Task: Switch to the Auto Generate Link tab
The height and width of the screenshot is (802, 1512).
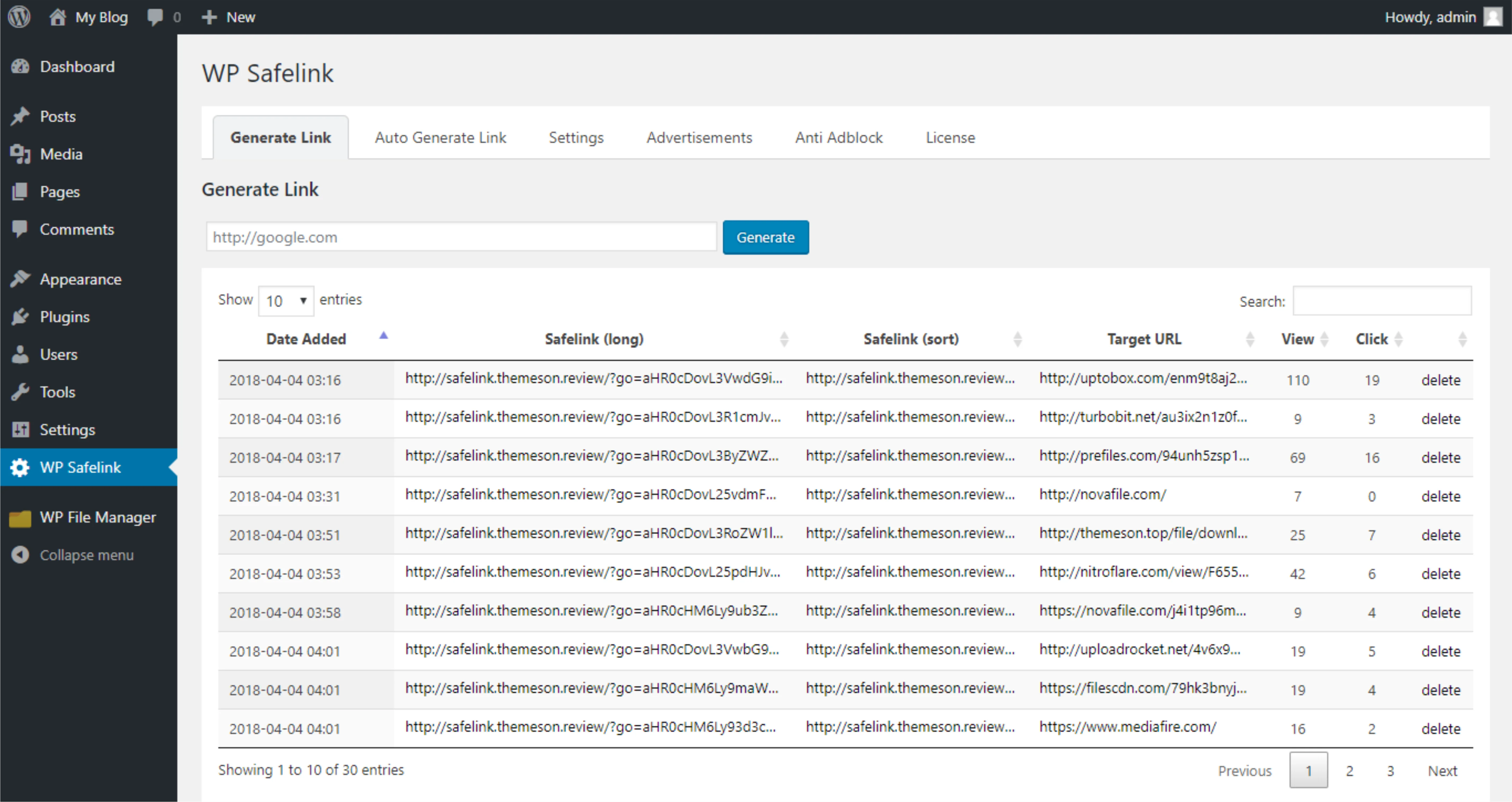Action: pos(440,137)
